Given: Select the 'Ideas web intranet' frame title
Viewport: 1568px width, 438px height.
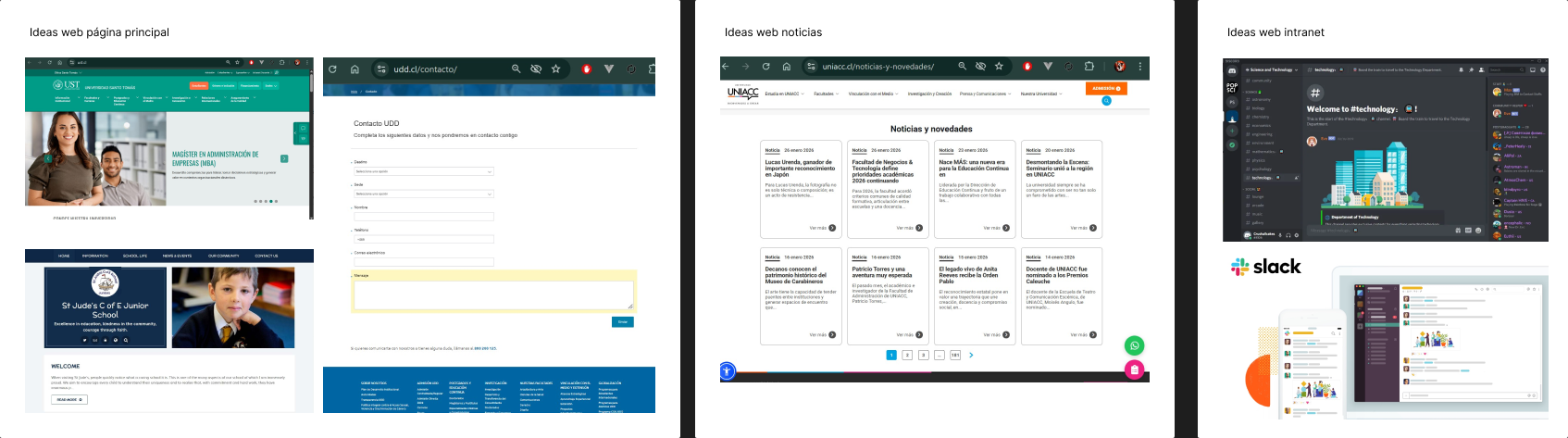Looking at the screenshot, I should (1276, 32).
